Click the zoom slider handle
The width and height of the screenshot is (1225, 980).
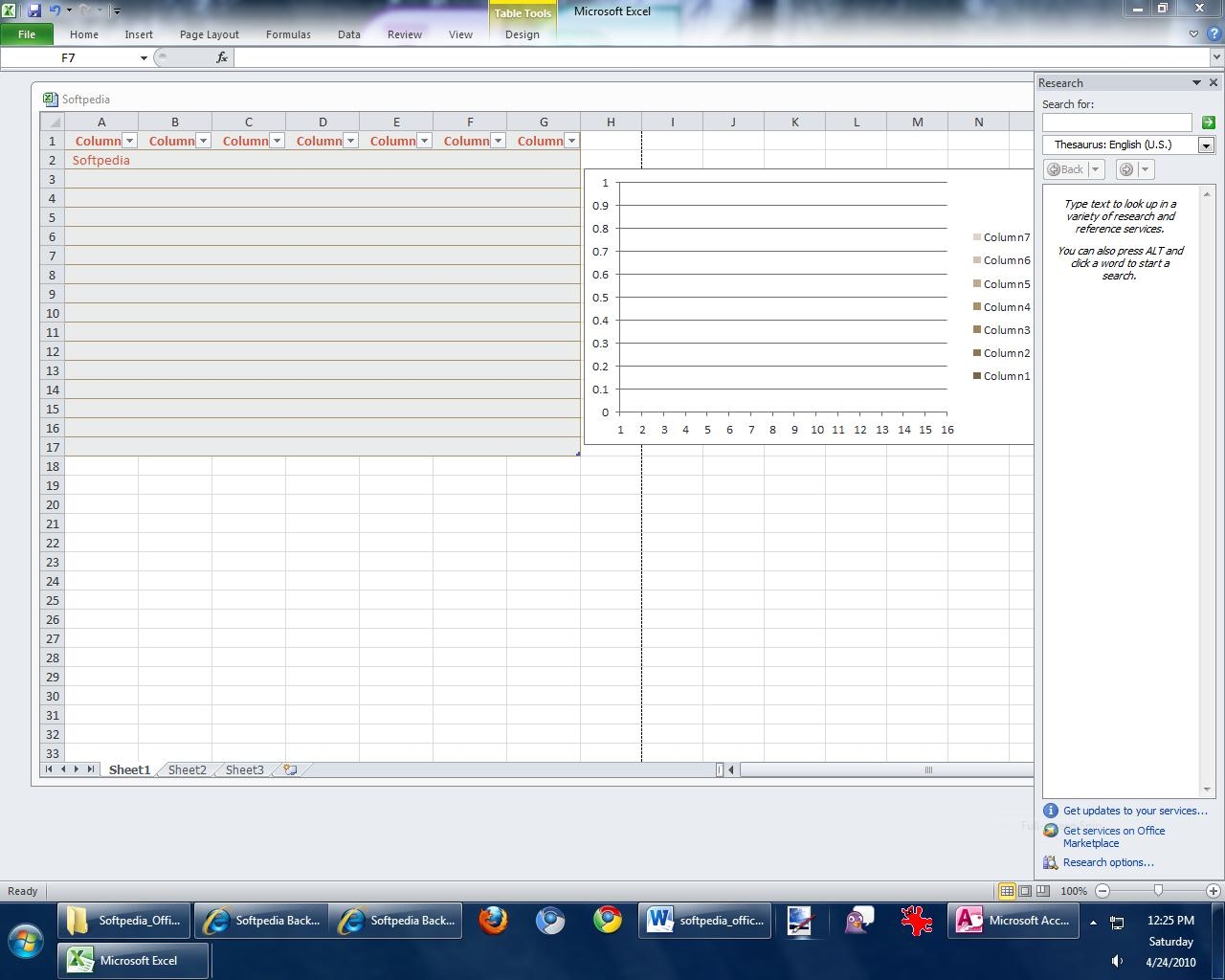(1158, 891)
